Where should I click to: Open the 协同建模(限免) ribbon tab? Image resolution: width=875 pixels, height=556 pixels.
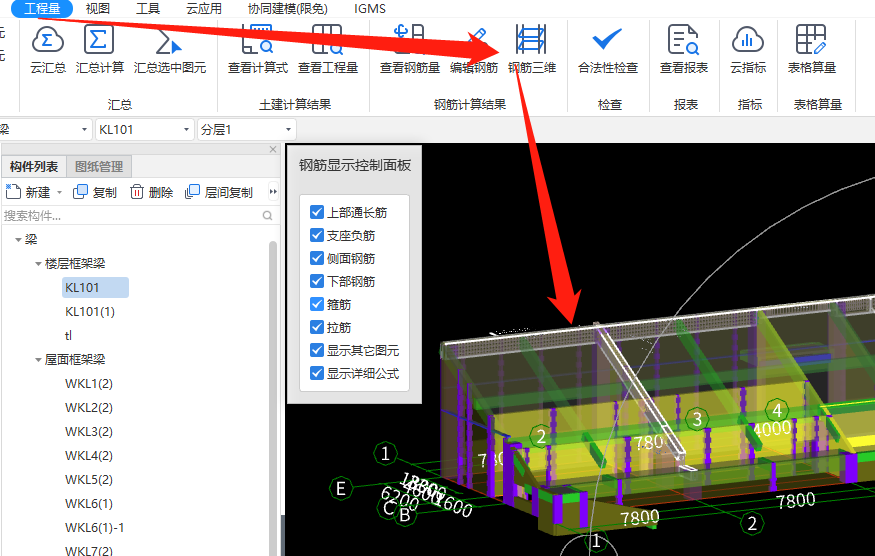click(x=288, y=8)
